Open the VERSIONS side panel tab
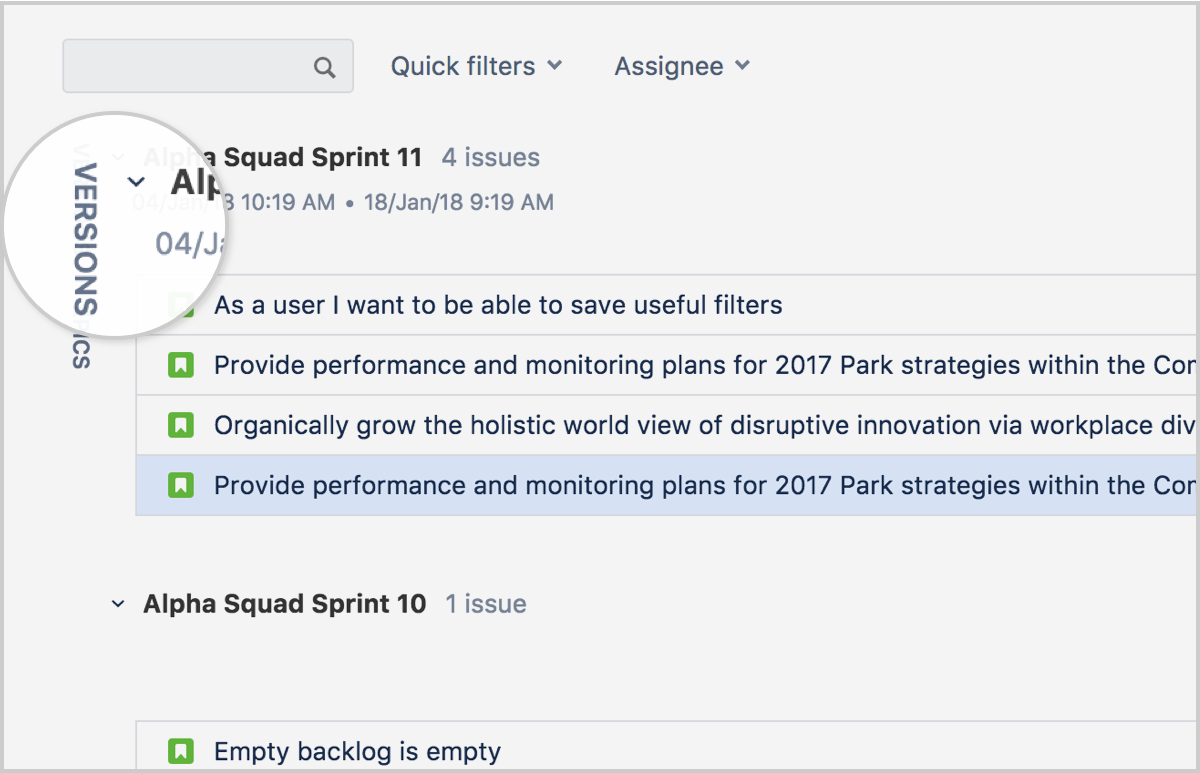This screenshot has width=1200, height=773. click(86, 238)
